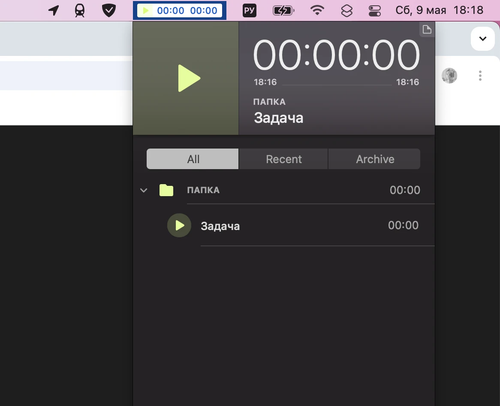Open the browser tab list chevron dropdown
This screenshot has height=406, width=500.
(x=482, y=39)
